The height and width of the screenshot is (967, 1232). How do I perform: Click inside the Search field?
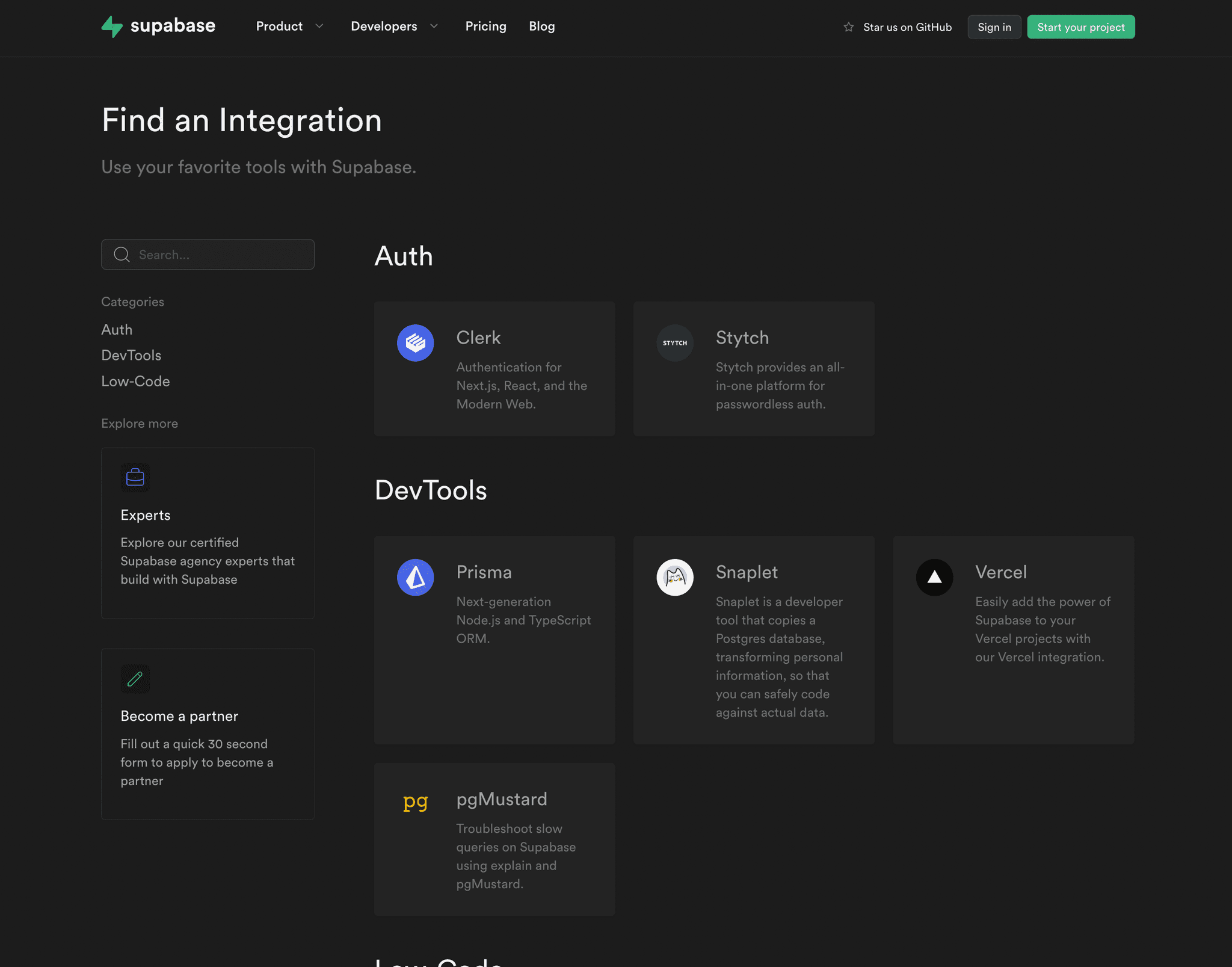tap(208, 254)
